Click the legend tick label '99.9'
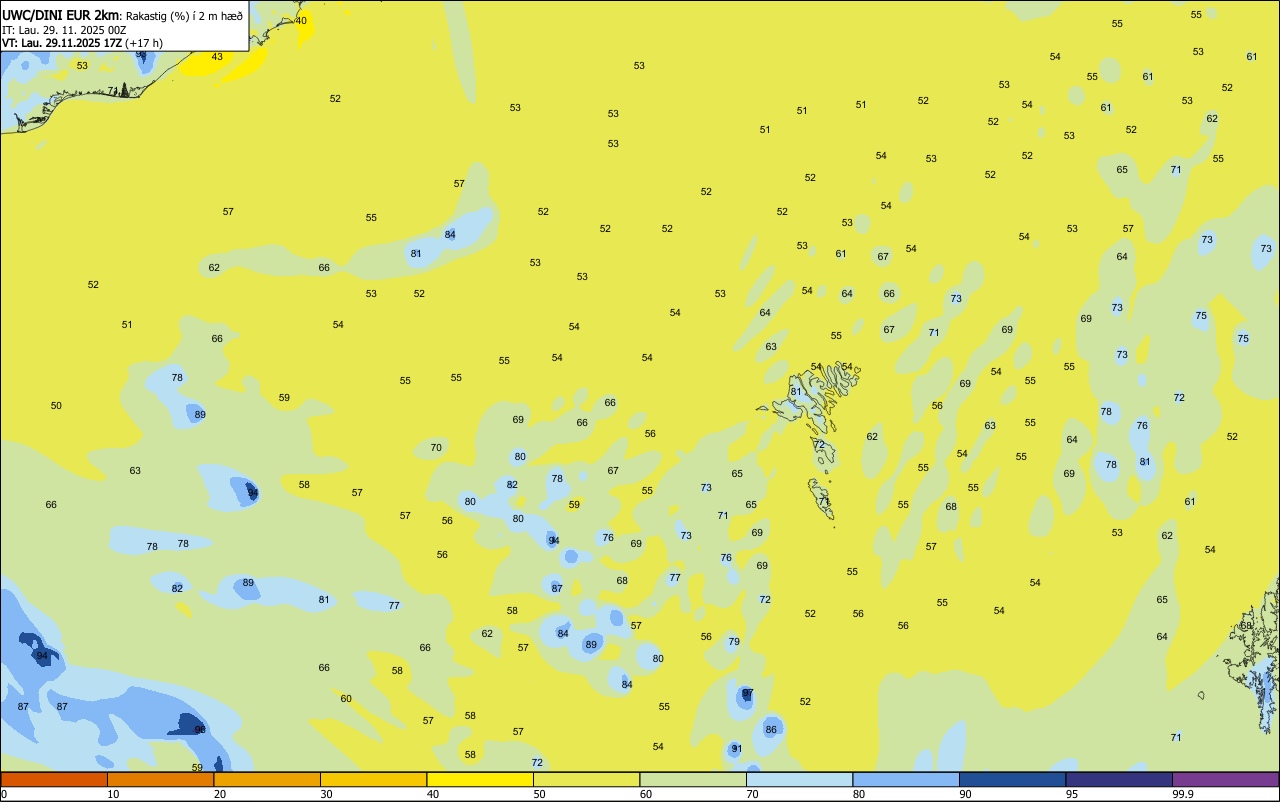This screenshot has width=1280, height=802. tap(1183, 794)
